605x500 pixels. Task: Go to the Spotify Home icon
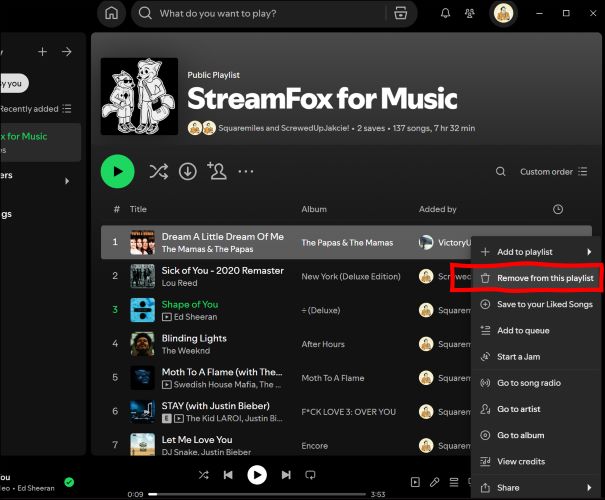[x=112, y=14]
